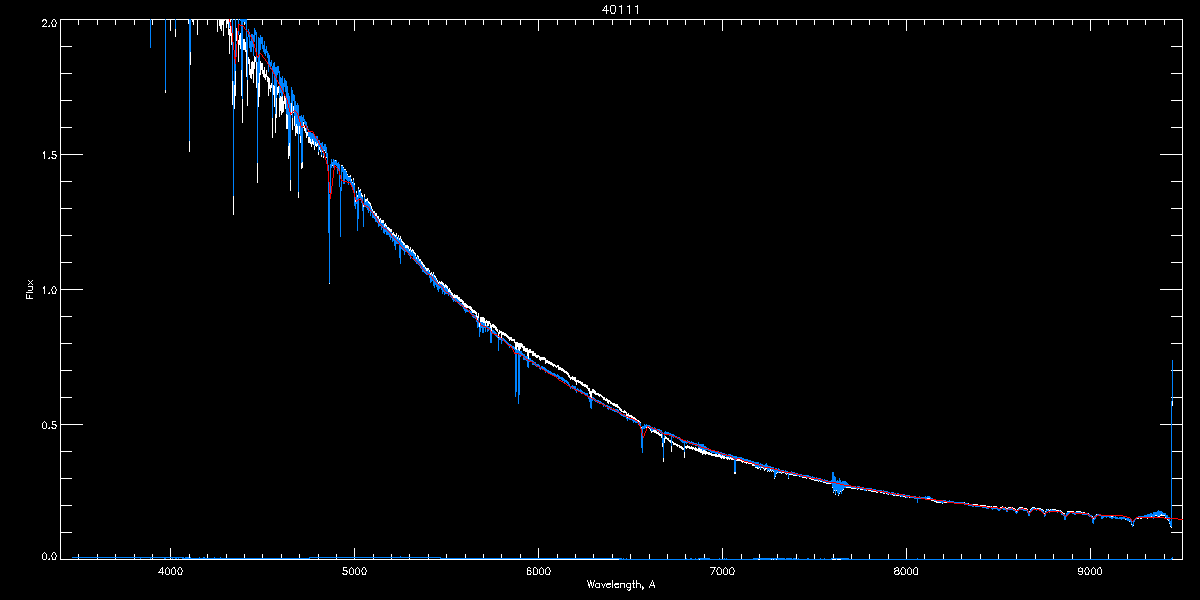This screenshot has height=600, width=1200.
Task: Click the plot title "40111"
Action: tap(621, 9)
